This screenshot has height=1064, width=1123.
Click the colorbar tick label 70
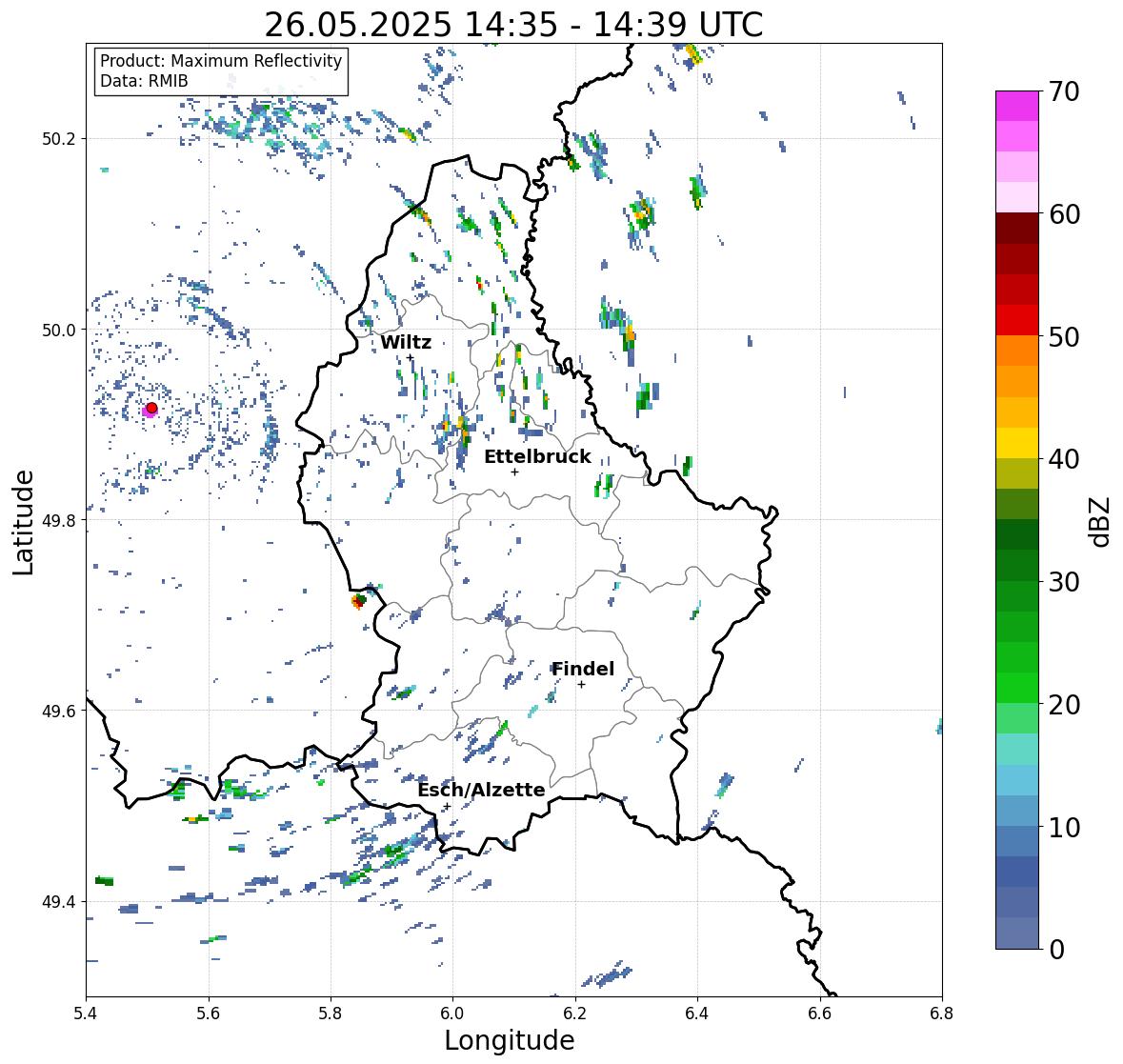tap(1064, 91)
